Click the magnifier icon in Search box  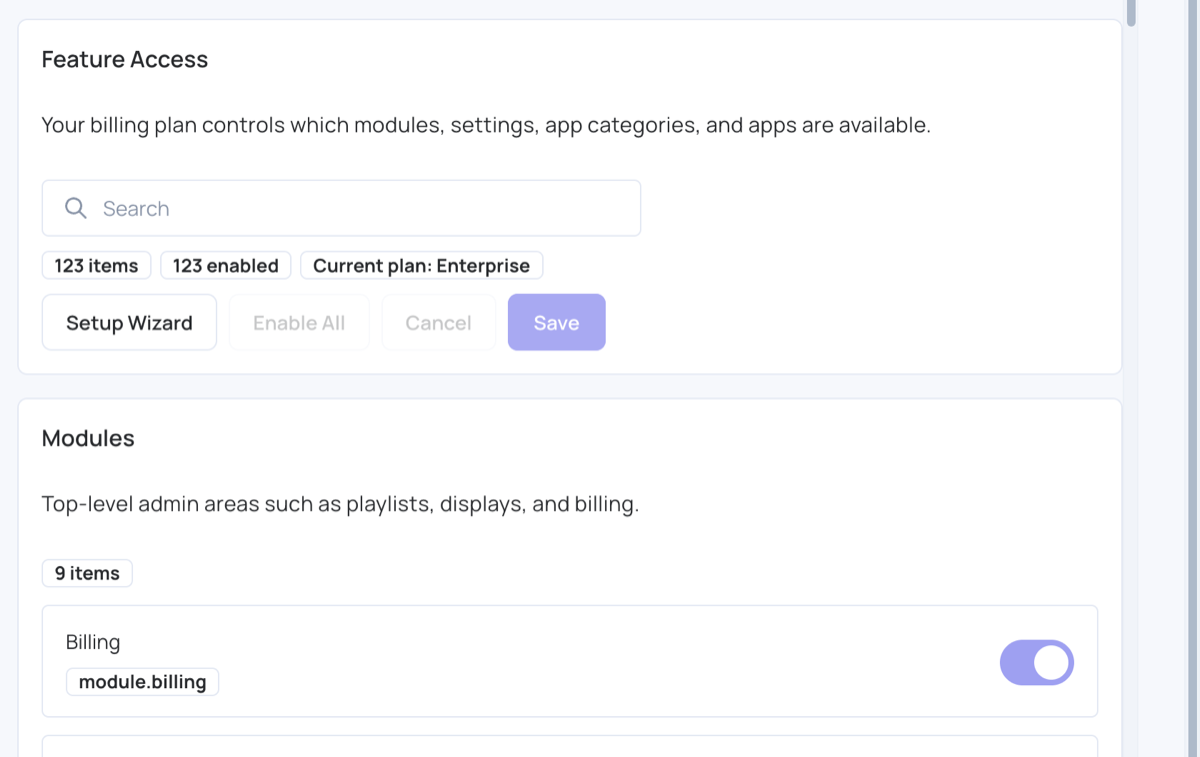point(76,208)
